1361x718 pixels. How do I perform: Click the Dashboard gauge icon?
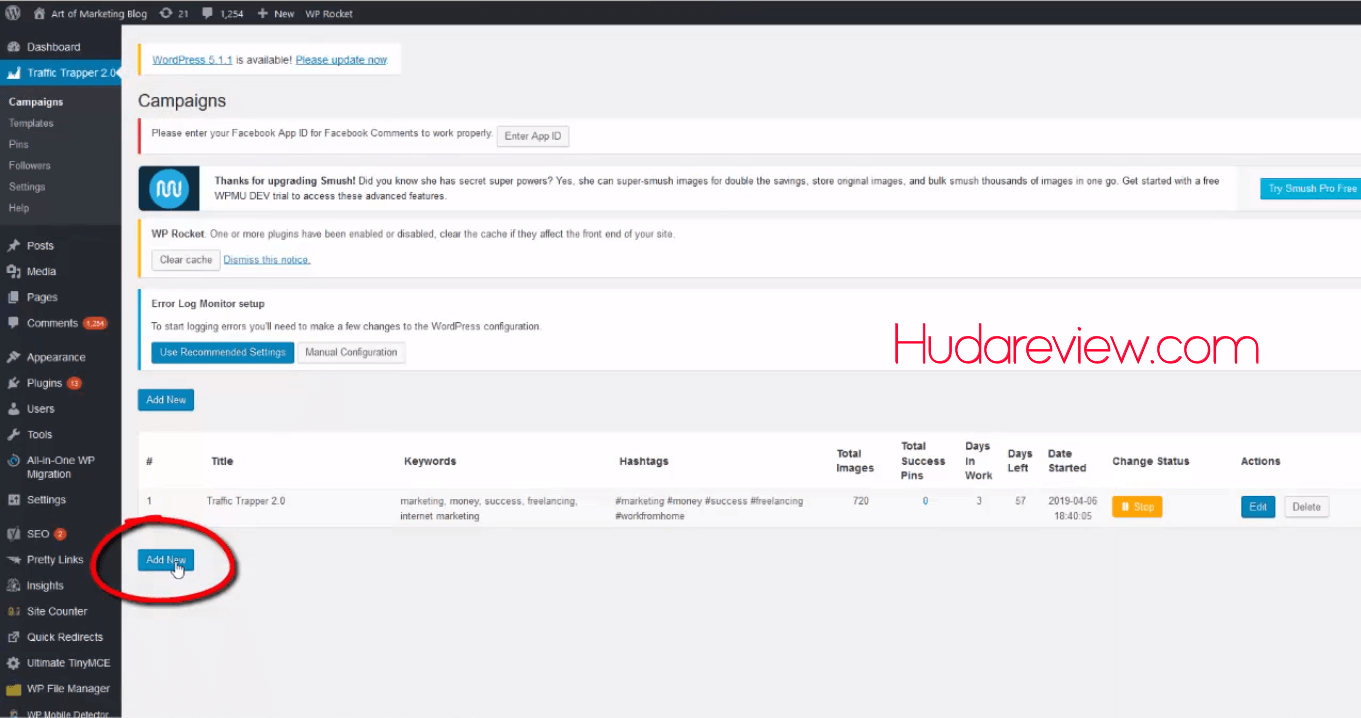click(x=13, y=47)
